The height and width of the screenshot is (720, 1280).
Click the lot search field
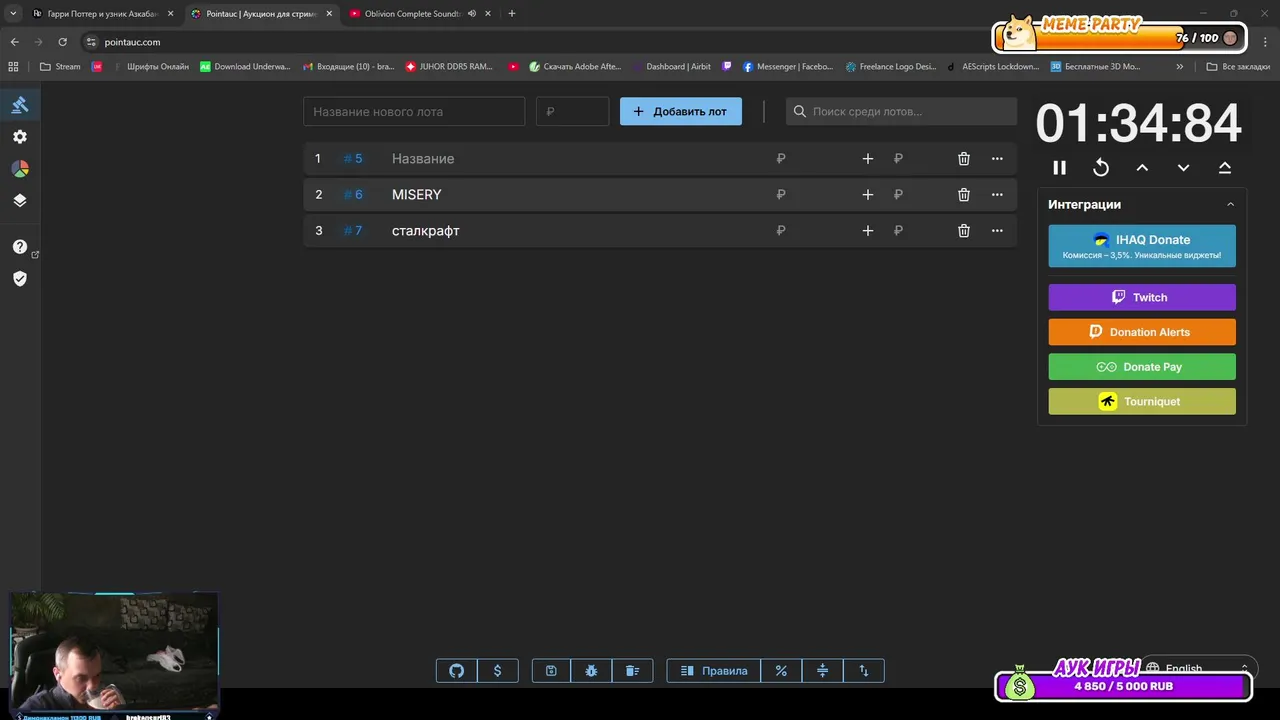[x=901, y=111]
